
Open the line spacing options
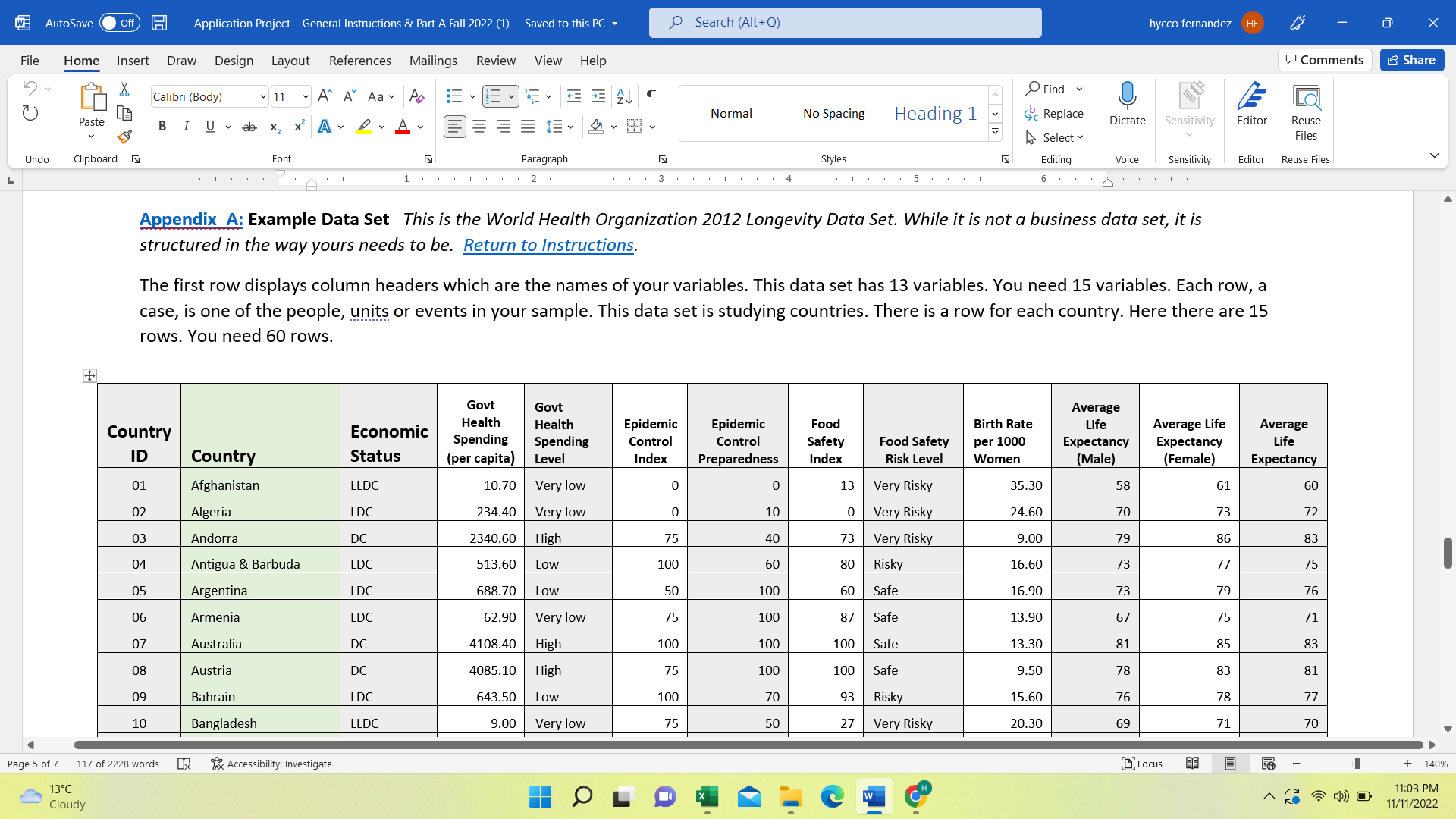point(570,127)
